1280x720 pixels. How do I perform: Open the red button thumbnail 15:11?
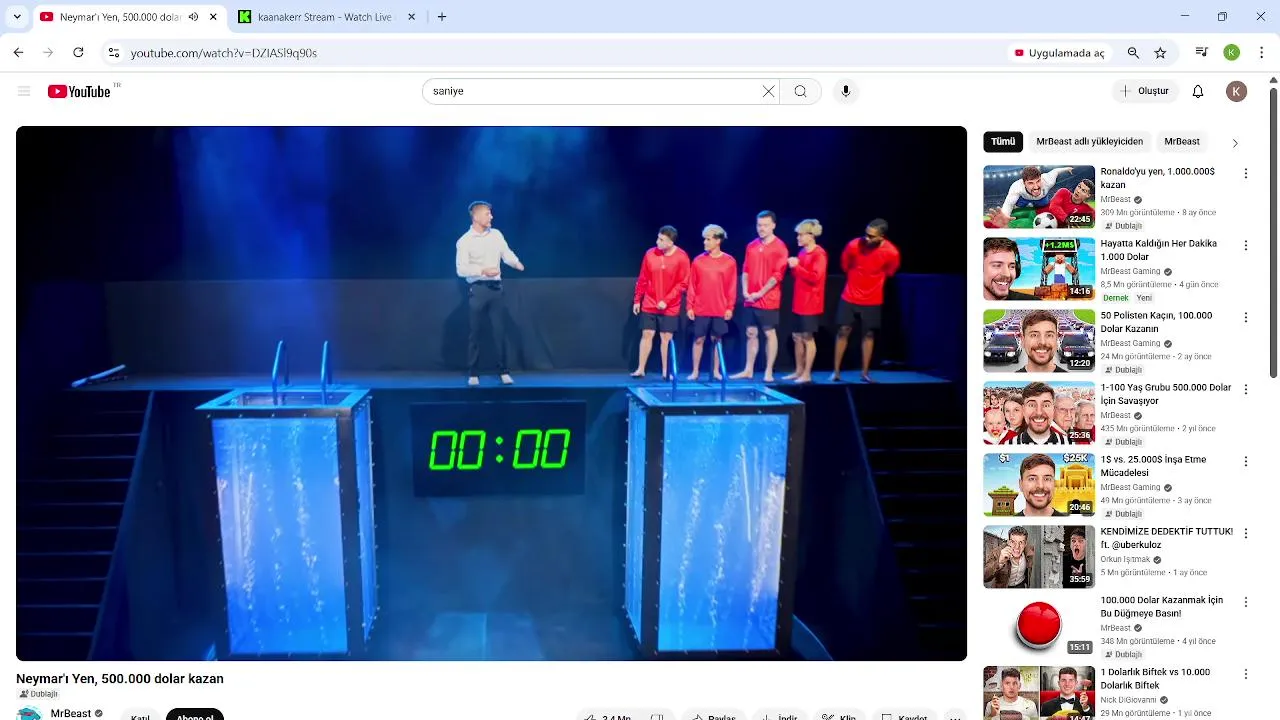(x=1039, y=626)
